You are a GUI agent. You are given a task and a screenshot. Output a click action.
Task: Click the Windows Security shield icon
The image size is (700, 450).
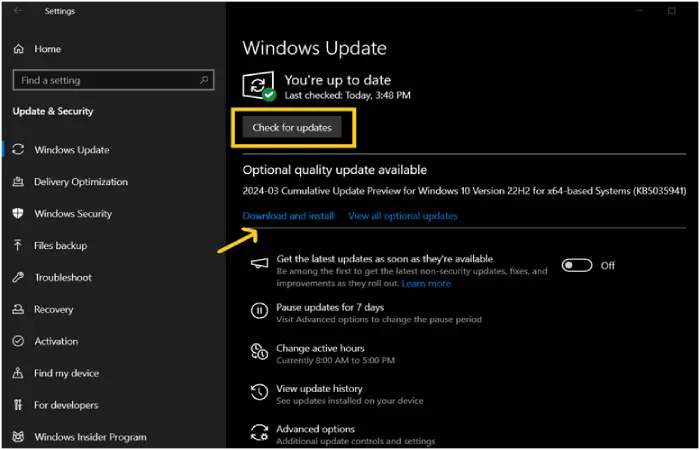coord(18,213)
